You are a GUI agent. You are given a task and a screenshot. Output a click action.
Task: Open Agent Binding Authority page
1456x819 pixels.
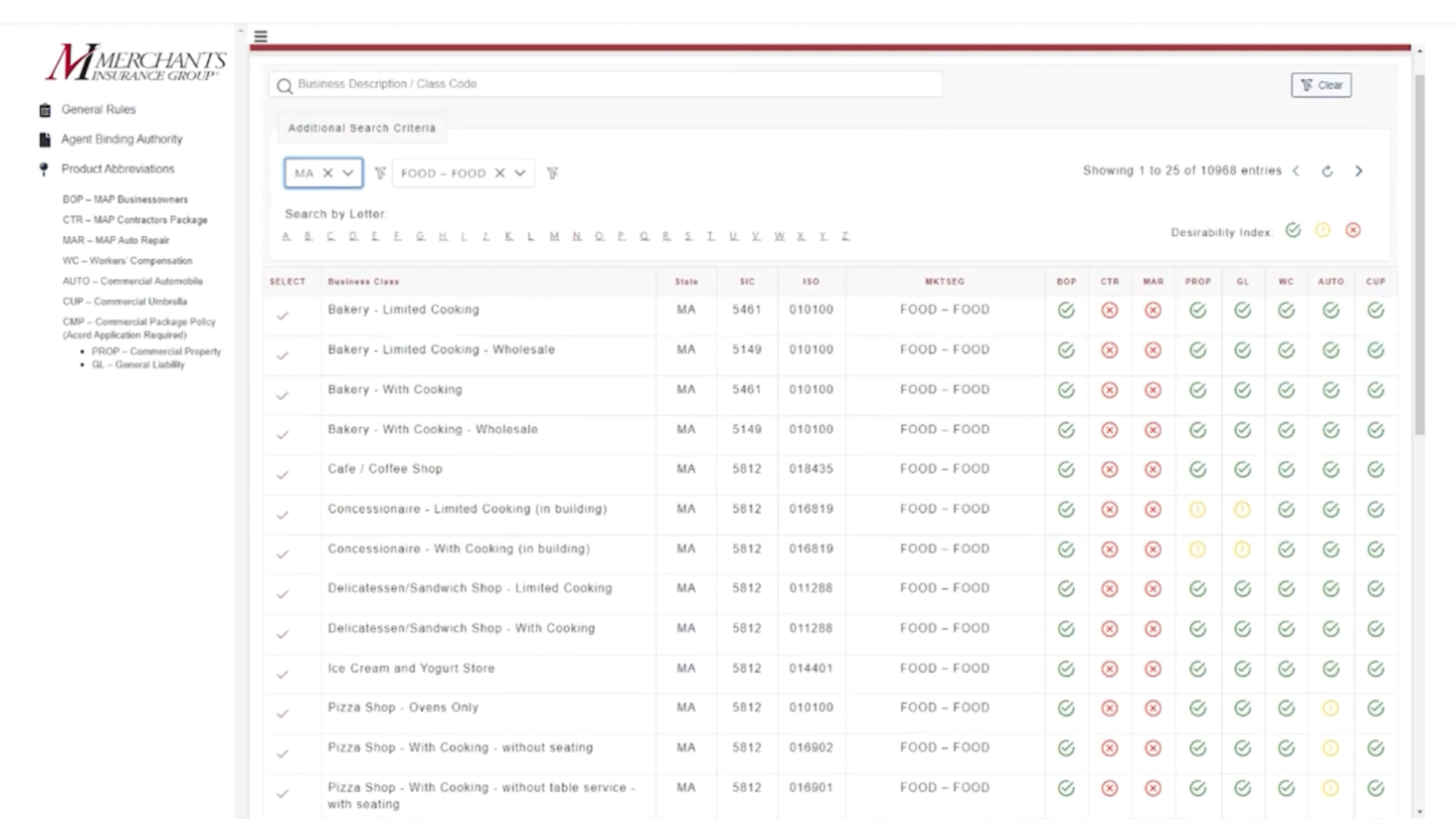[x=122, y=139]
